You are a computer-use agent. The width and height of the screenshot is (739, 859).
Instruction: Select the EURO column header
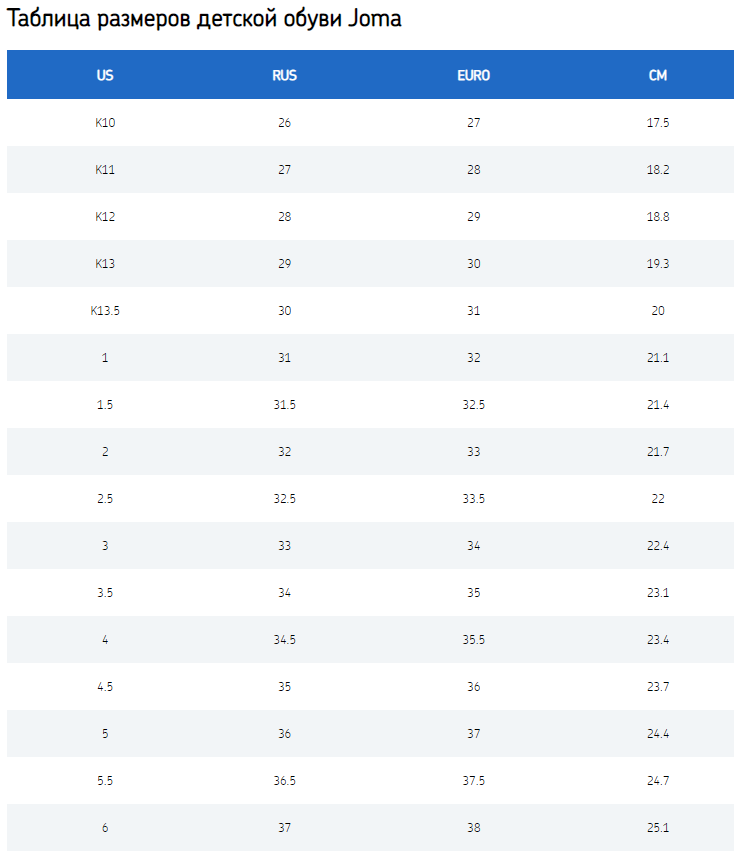coord(474,75)
